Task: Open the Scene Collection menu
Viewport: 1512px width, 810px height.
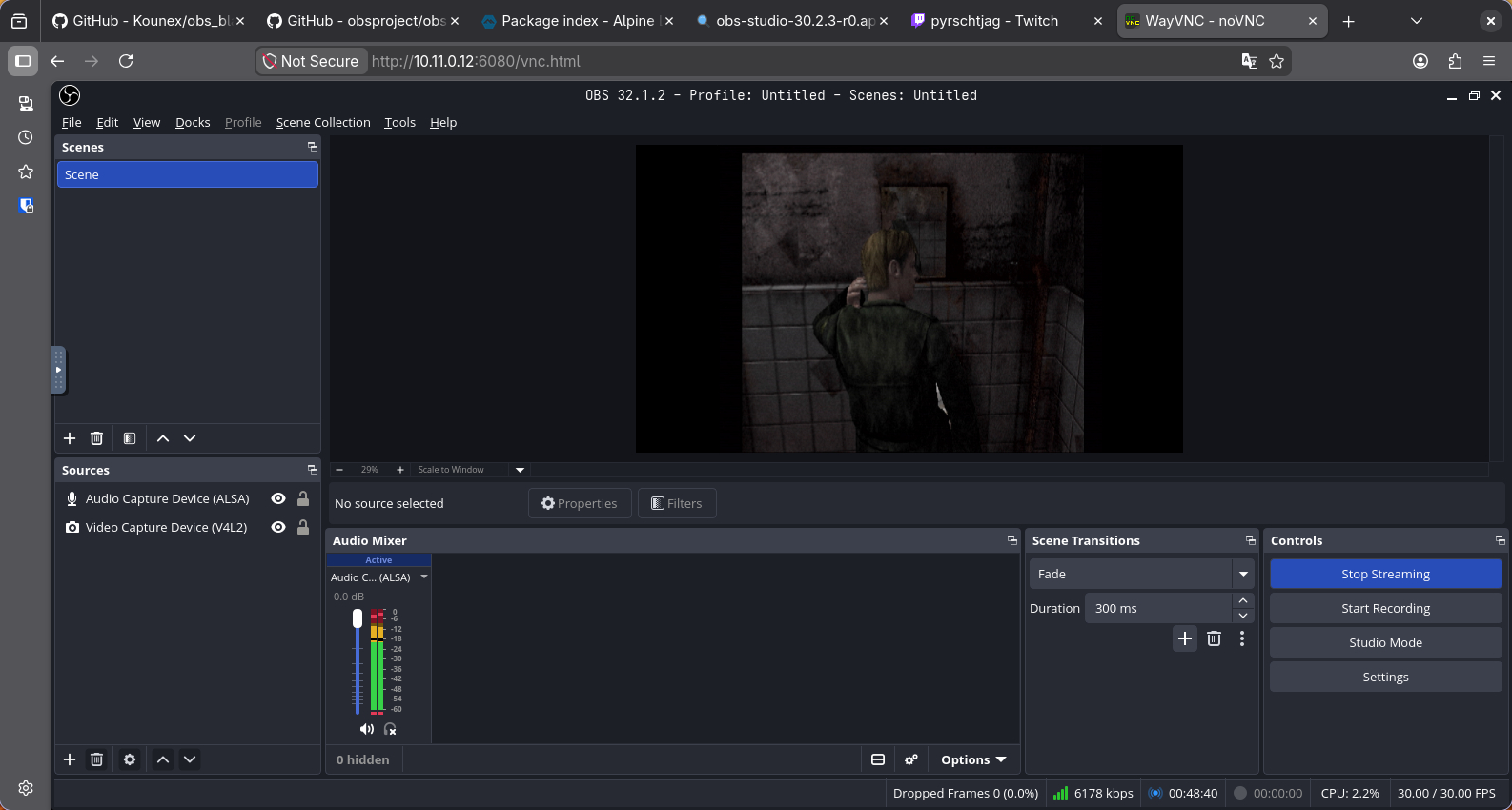Action: point(323,122)
